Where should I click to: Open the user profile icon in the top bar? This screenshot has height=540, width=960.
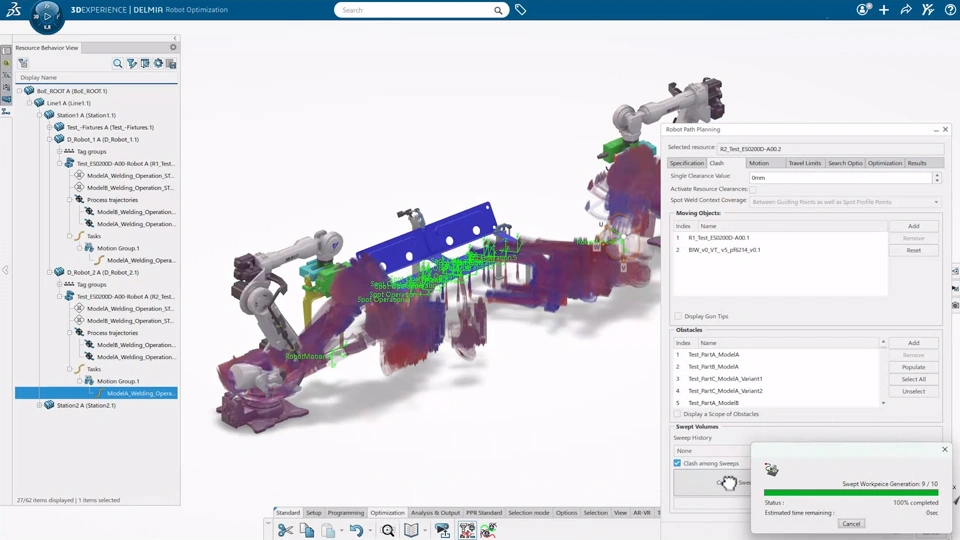[863, 9]
